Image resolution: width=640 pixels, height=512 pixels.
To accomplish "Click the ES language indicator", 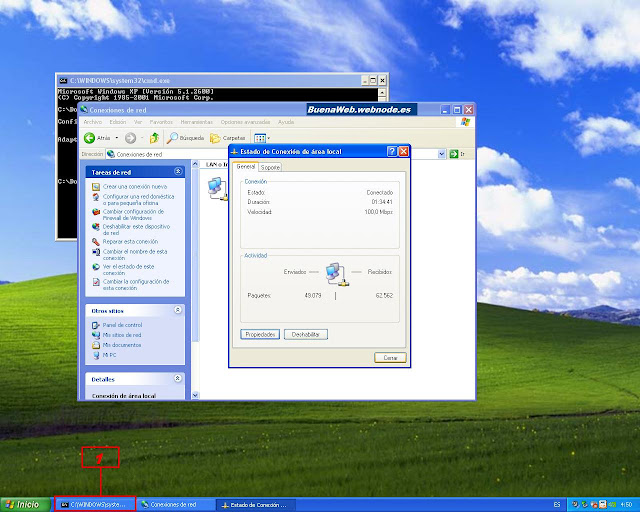I will tap(557, 505).
